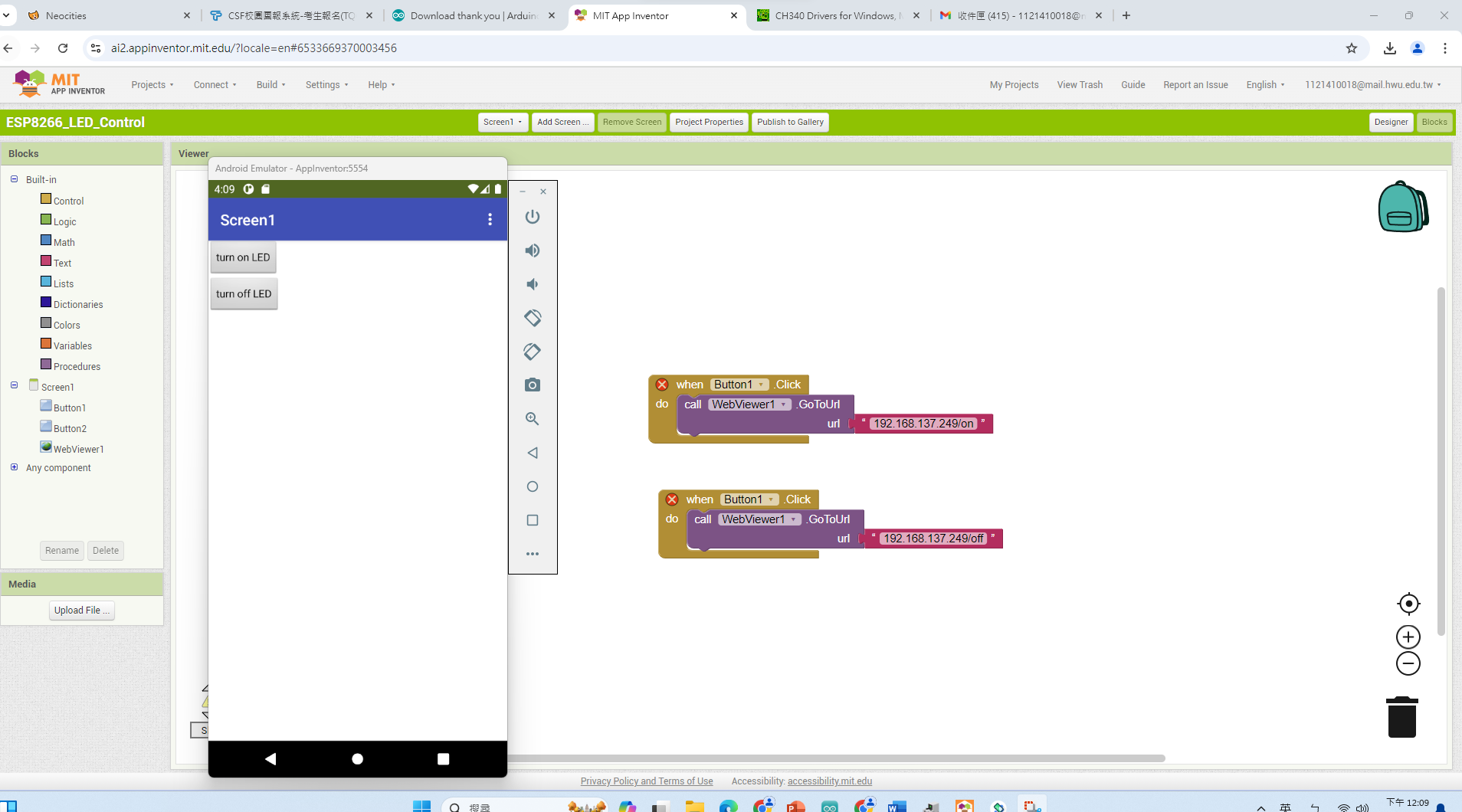Click the trash can in the workspace
Screen dimensions: 1462x812
(1401, 717)
